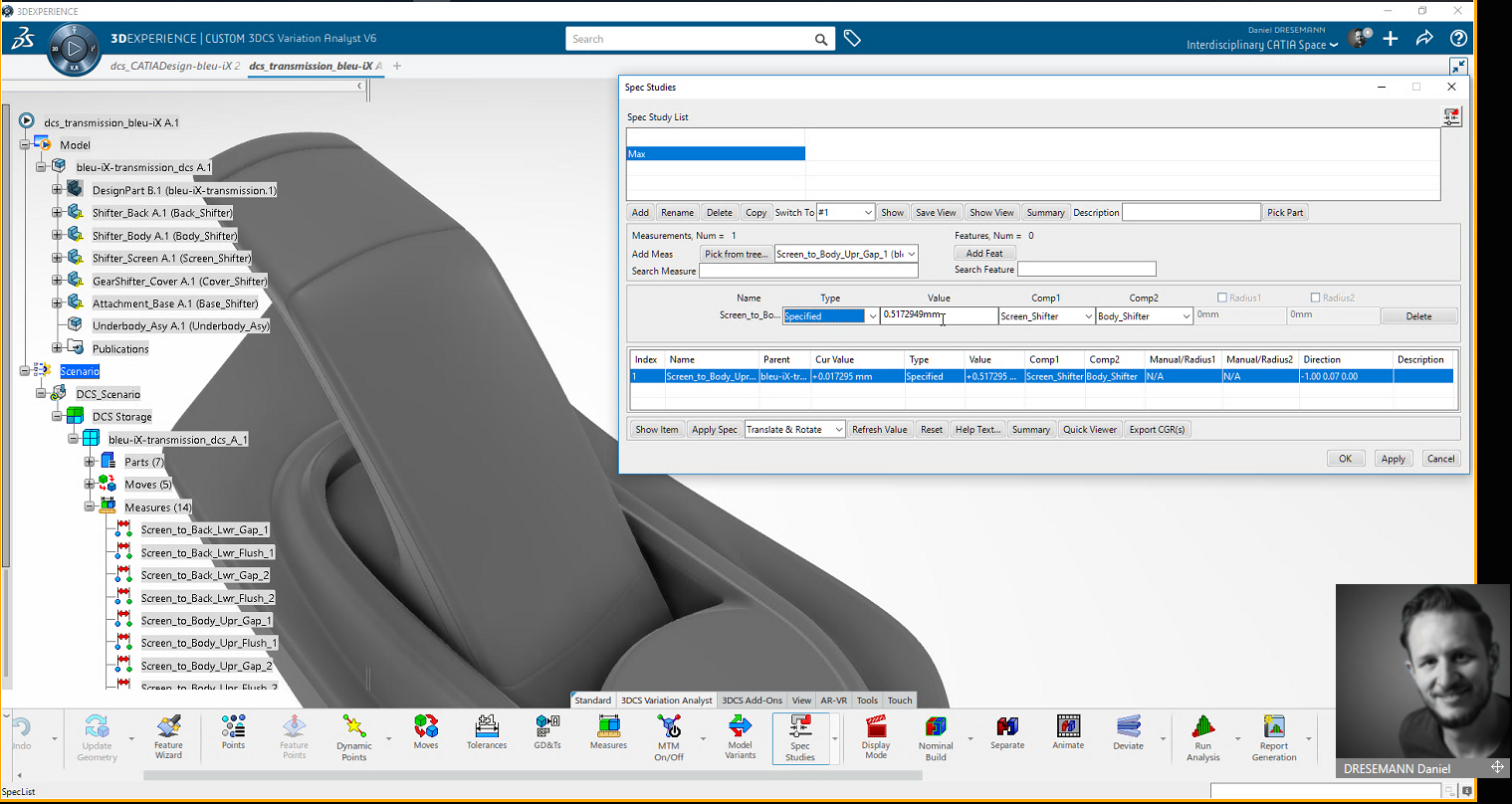
Task: Click the Search Feature field
Action: click(x=1086, y=270)
